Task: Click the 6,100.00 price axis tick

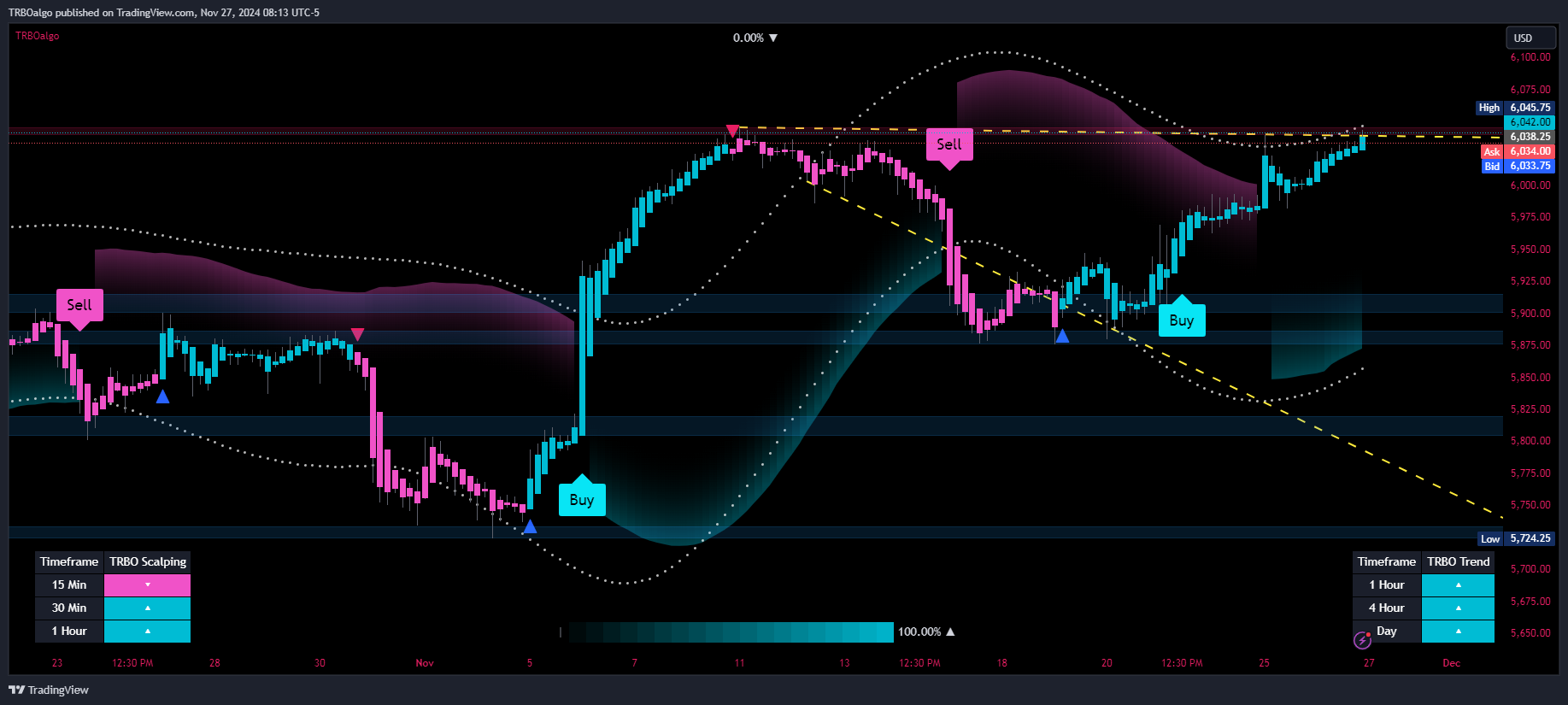Action: (x=1530, y=57)
